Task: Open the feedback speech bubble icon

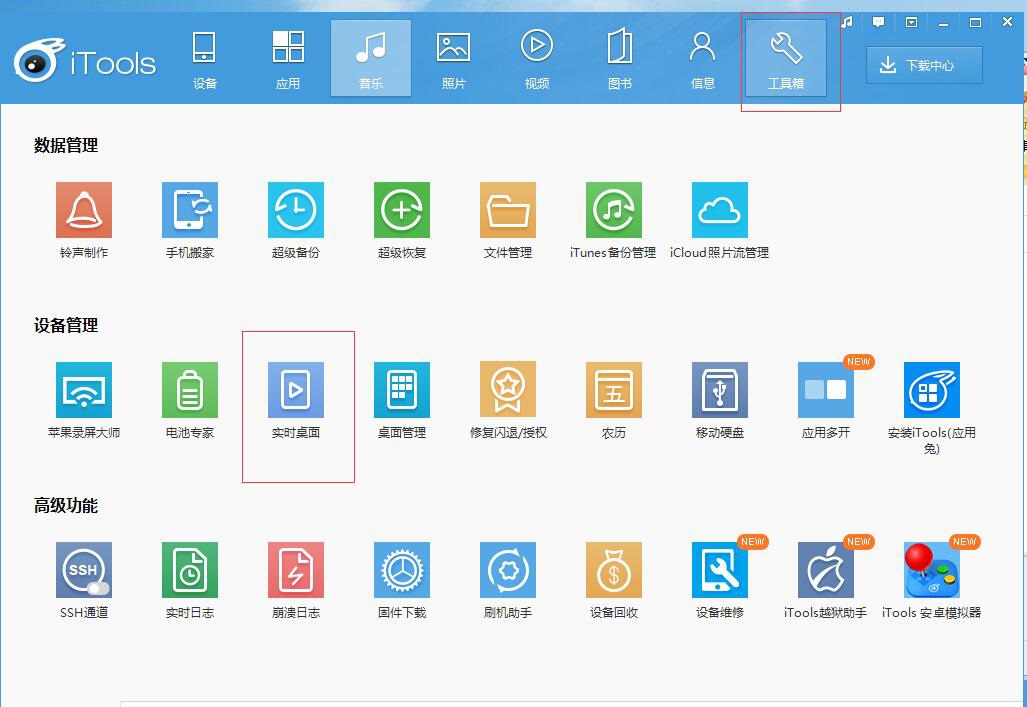Action: click(878, 22)
